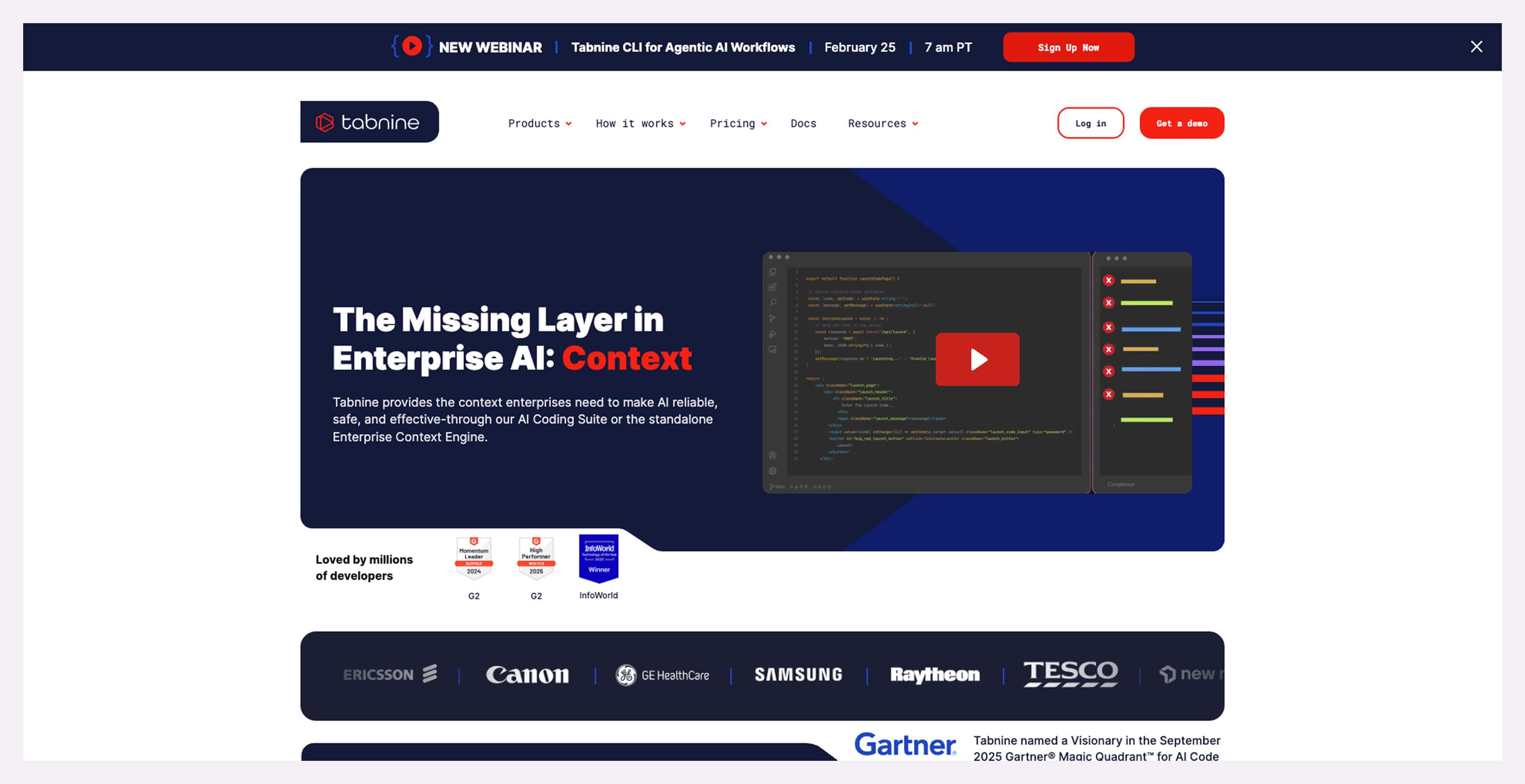Click the G2 Momentum Leader 2024 badge
The width and height of the screenshot is (1525, 784).
coord(474,558)
